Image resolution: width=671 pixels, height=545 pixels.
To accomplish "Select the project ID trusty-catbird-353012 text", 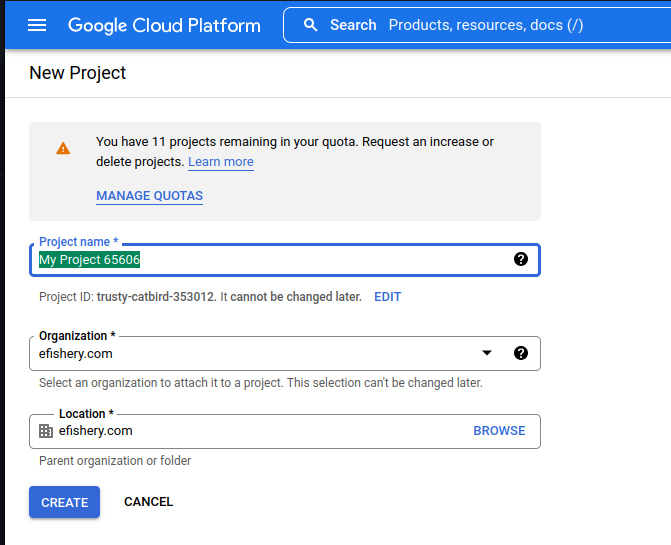I will 156,297.
